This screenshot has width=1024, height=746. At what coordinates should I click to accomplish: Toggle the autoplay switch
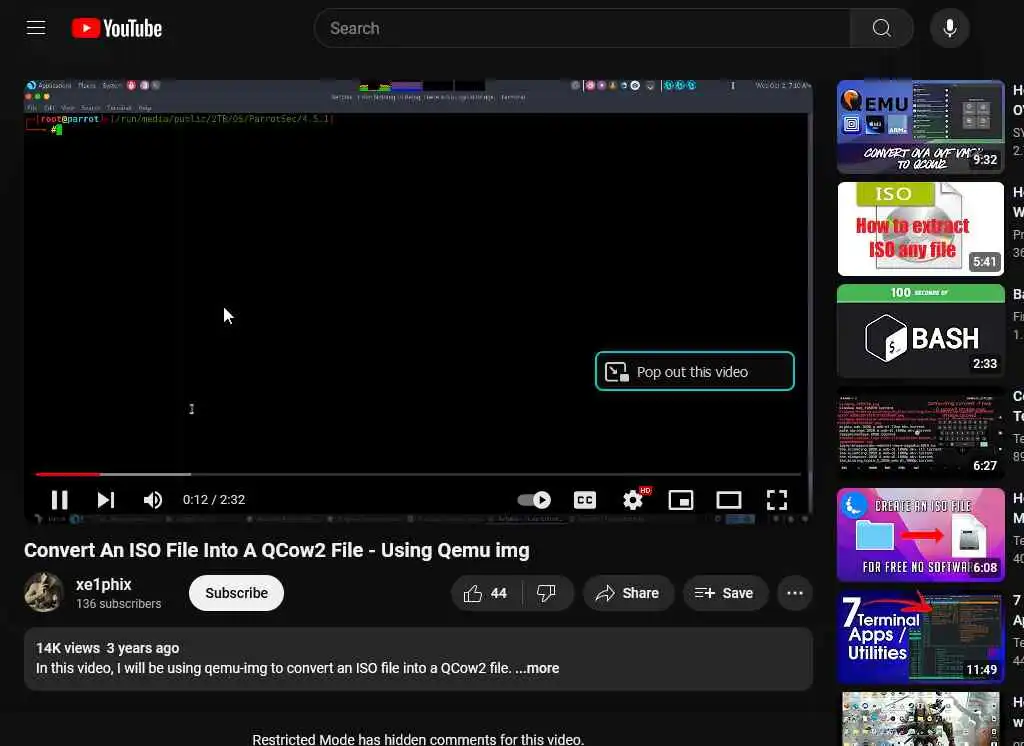point(534,500)
